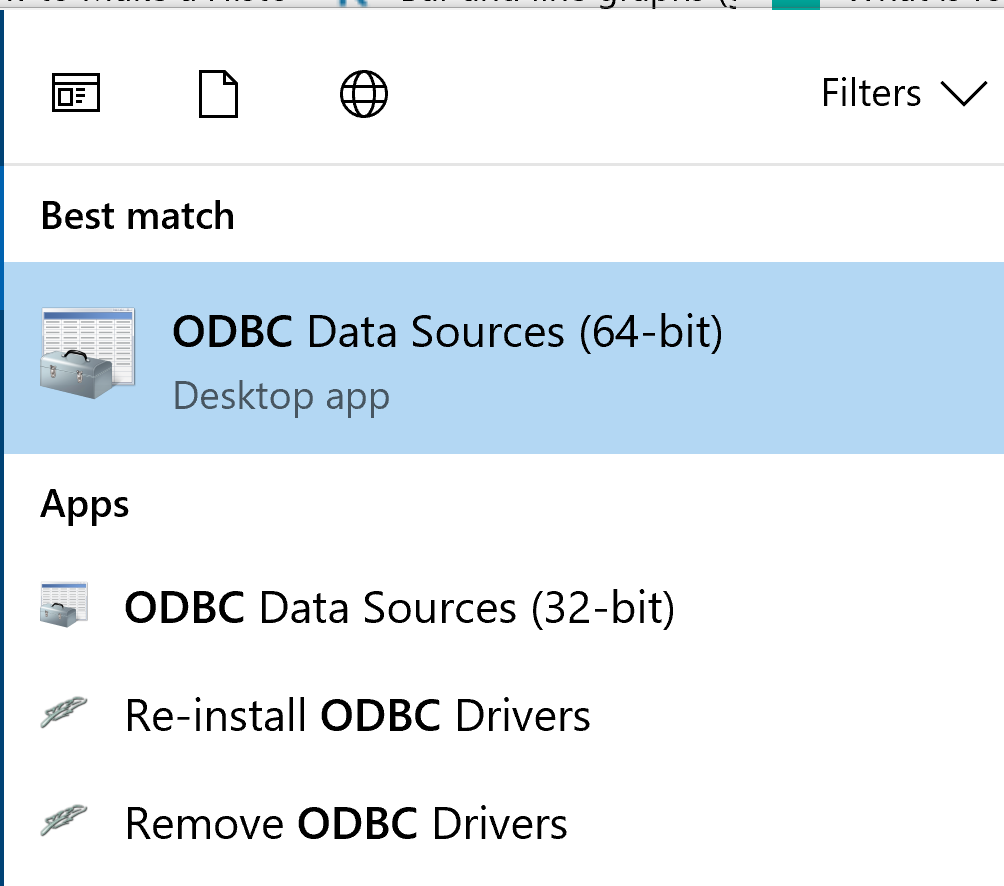Click the globe Web search icon

pyautogui.click(x=363, y=93)
